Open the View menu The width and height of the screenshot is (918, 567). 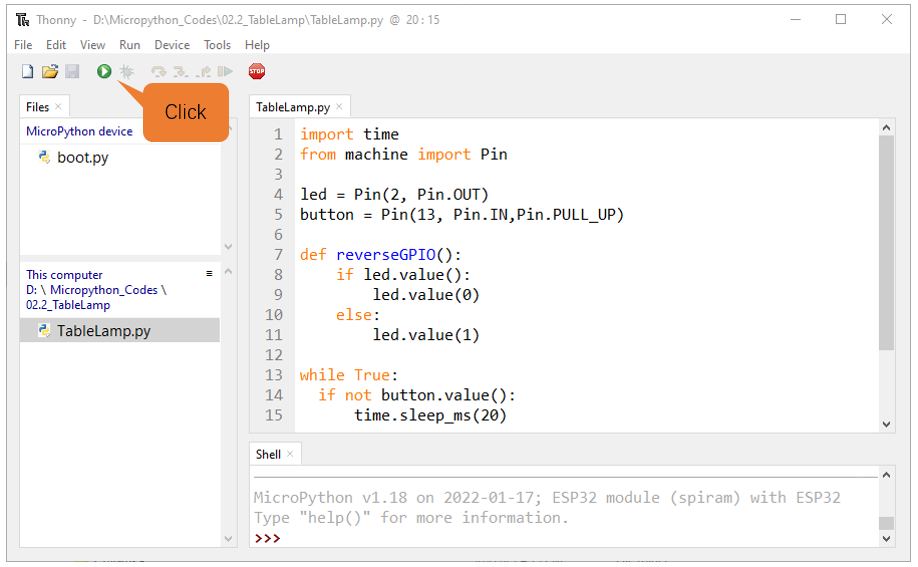click(x=93, y=45)
